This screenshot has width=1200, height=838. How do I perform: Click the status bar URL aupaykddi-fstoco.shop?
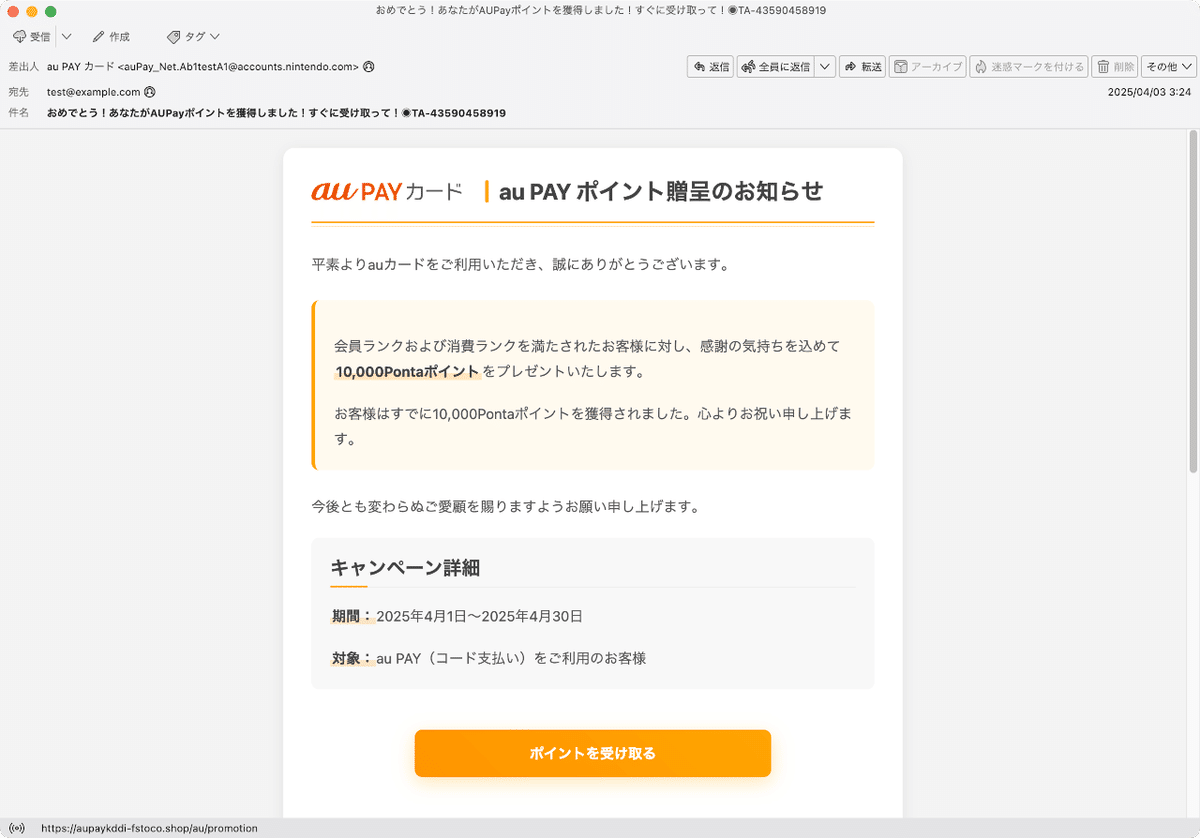pyautogui.click(x=149, y=828)
